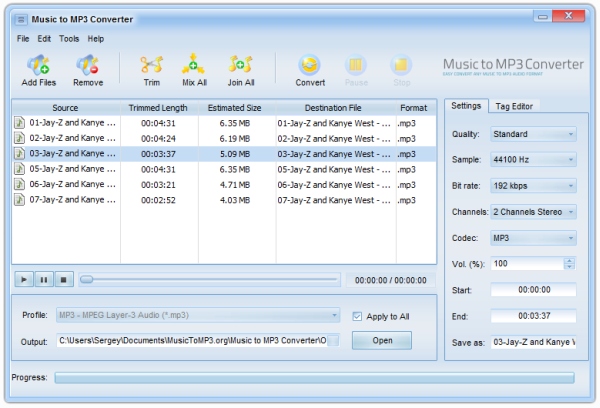600x408 pixels.
Task: Open the Sample rate dropdown
Action: point(533,160)
